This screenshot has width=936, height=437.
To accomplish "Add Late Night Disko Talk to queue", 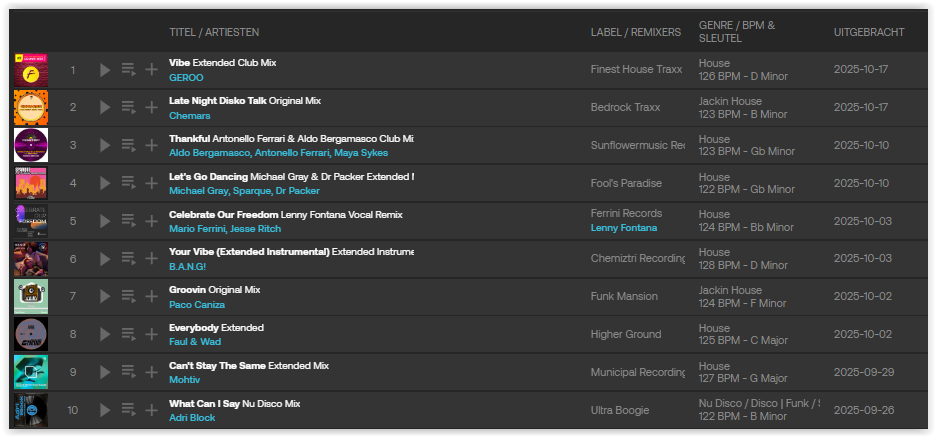I will 128,107.
